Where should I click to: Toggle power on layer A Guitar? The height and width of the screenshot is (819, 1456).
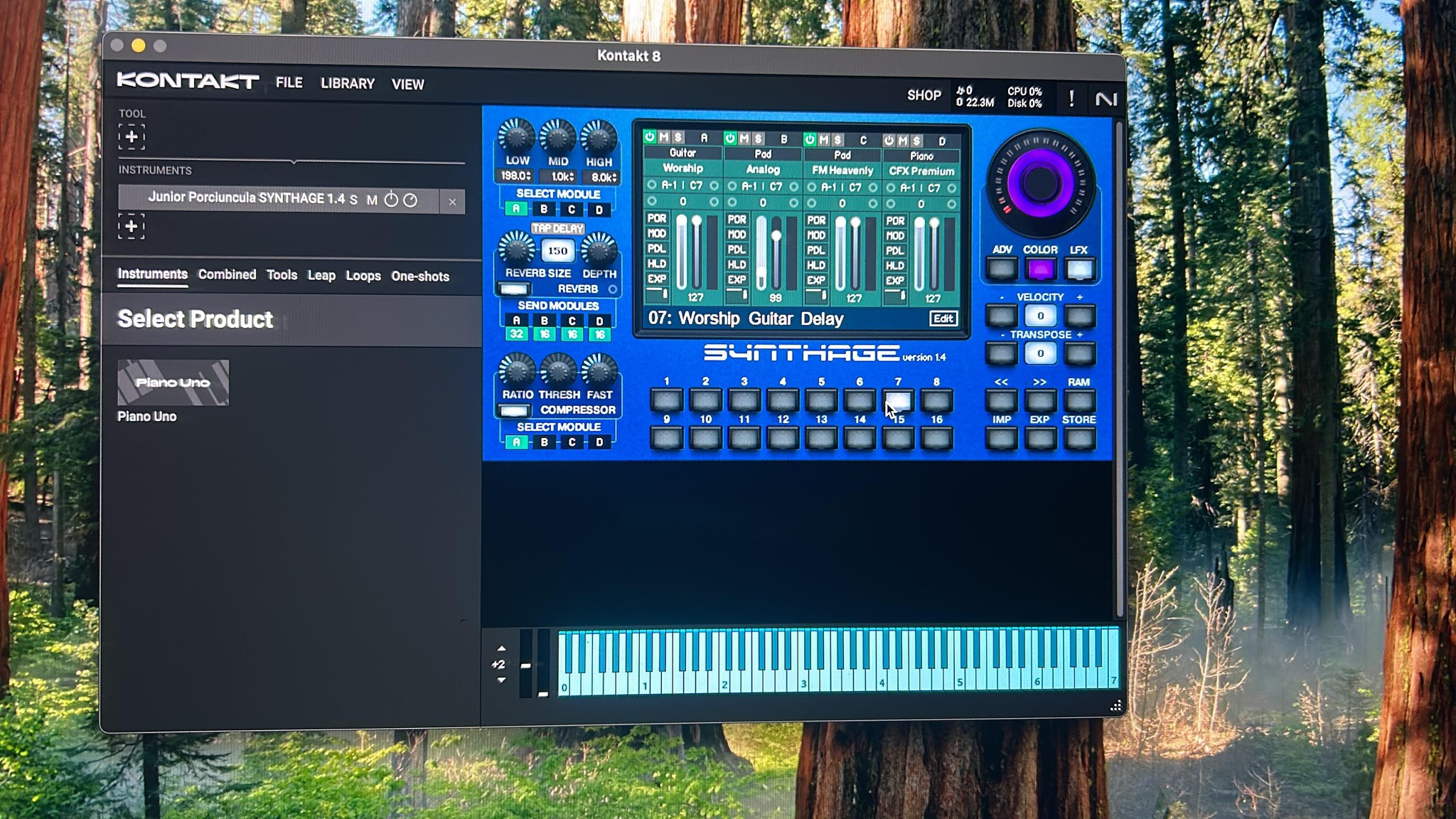(649, 136)
